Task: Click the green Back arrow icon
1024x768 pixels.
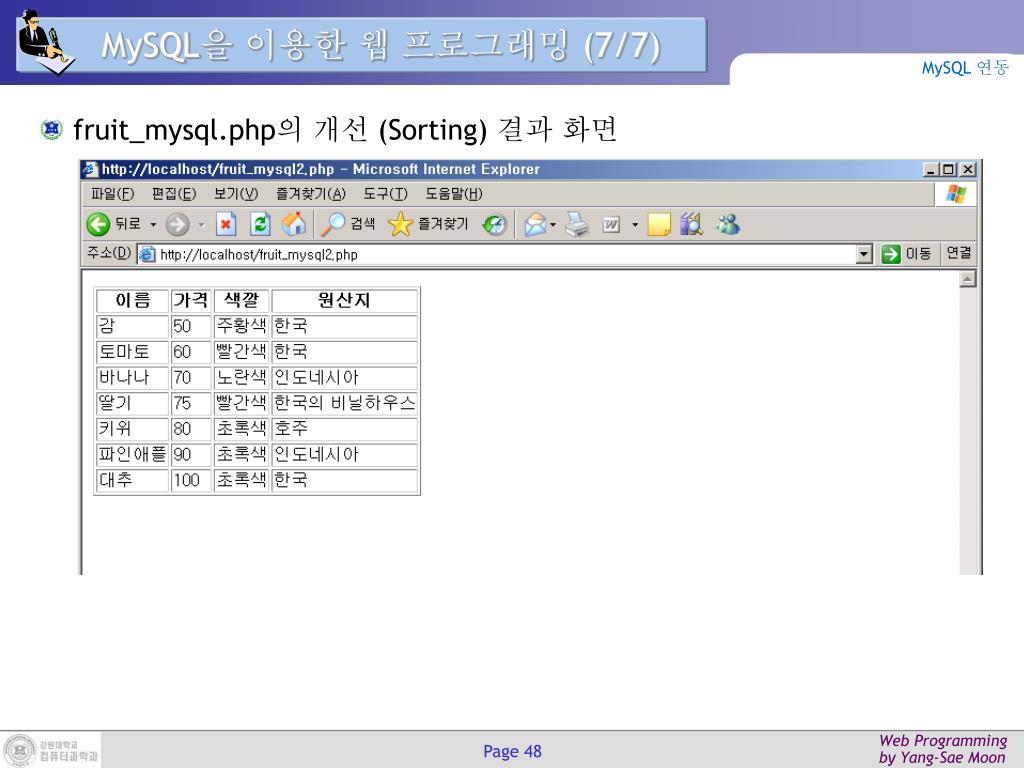Action: point(98,225)
